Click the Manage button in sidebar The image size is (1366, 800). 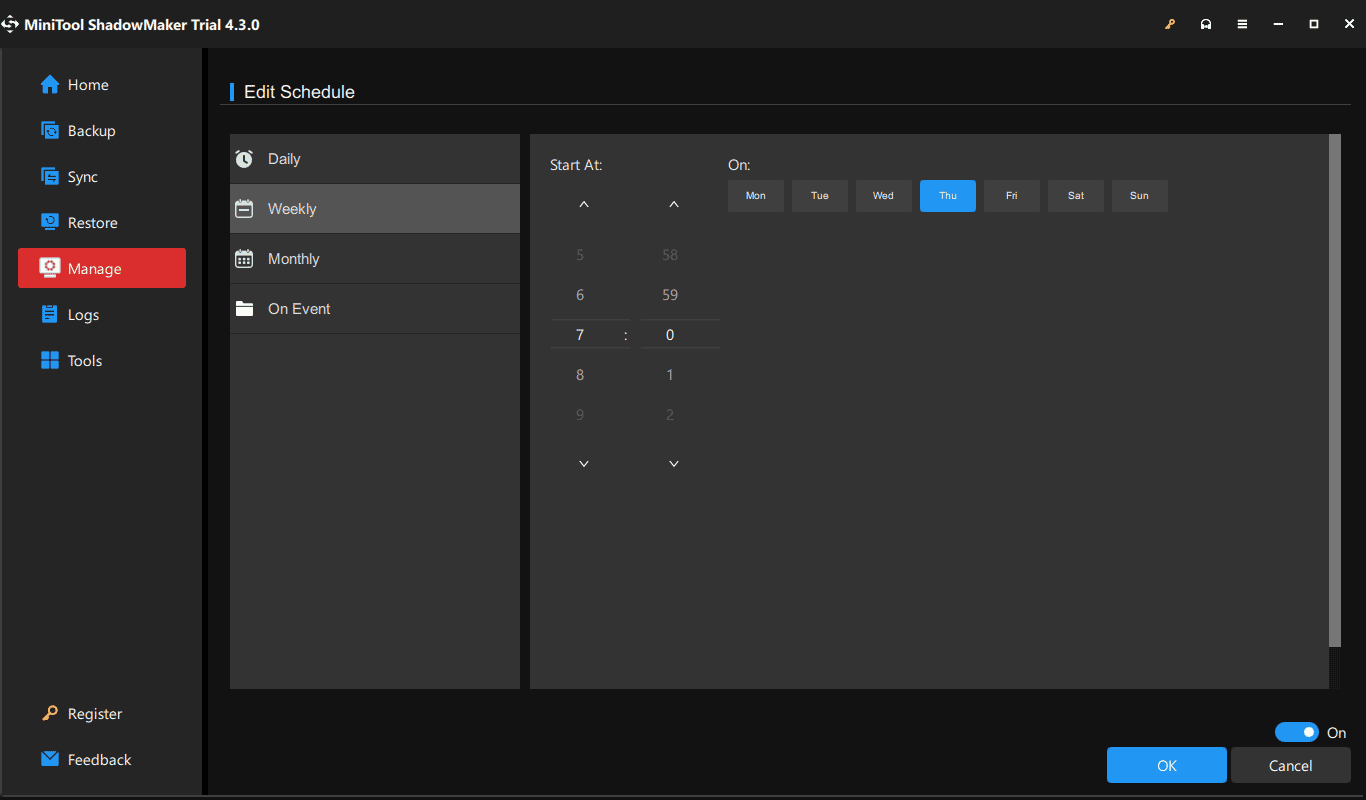[x=102, y=268]
